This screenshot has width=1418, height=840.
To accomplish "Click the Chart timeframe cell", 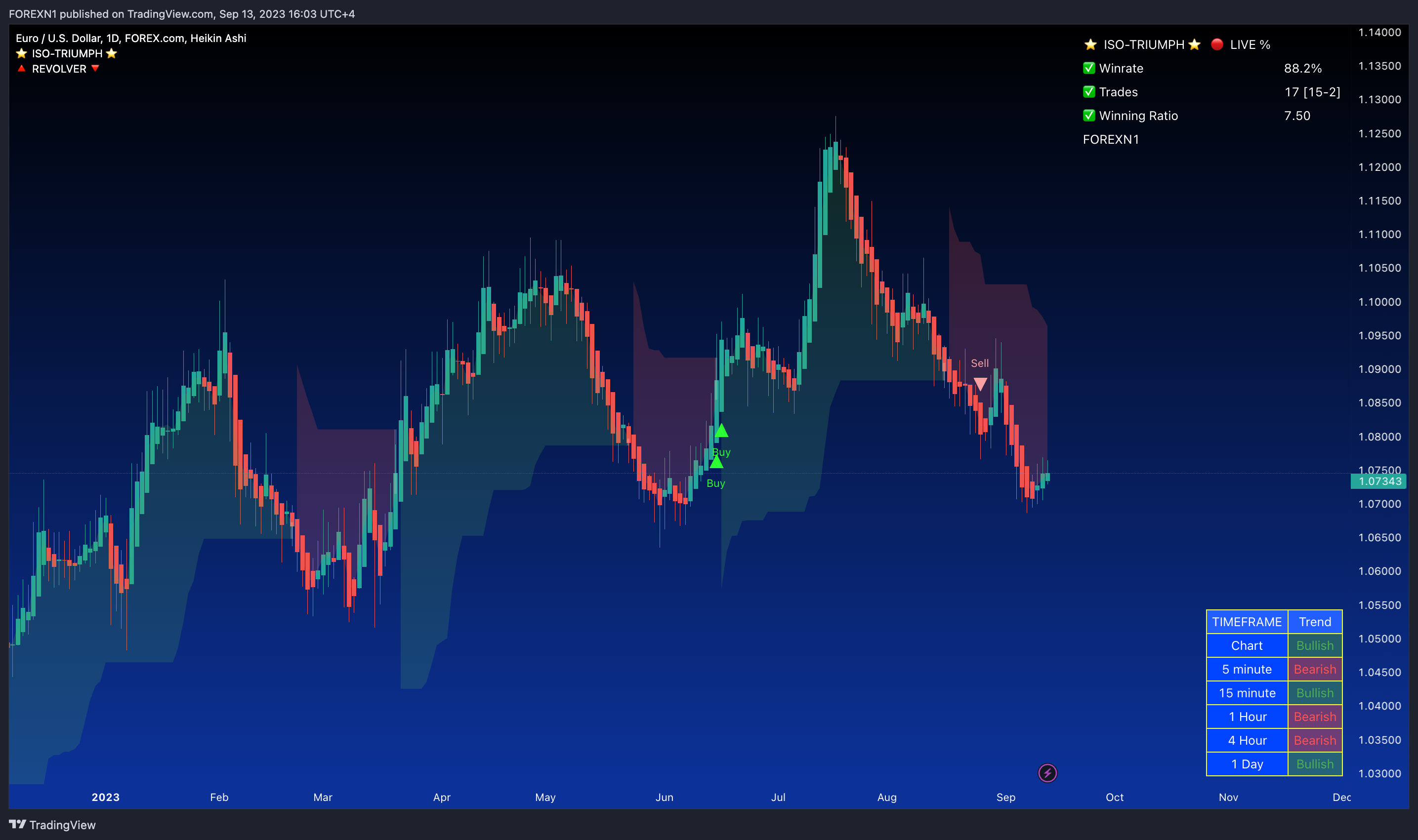I will [x=1247, y=645].
